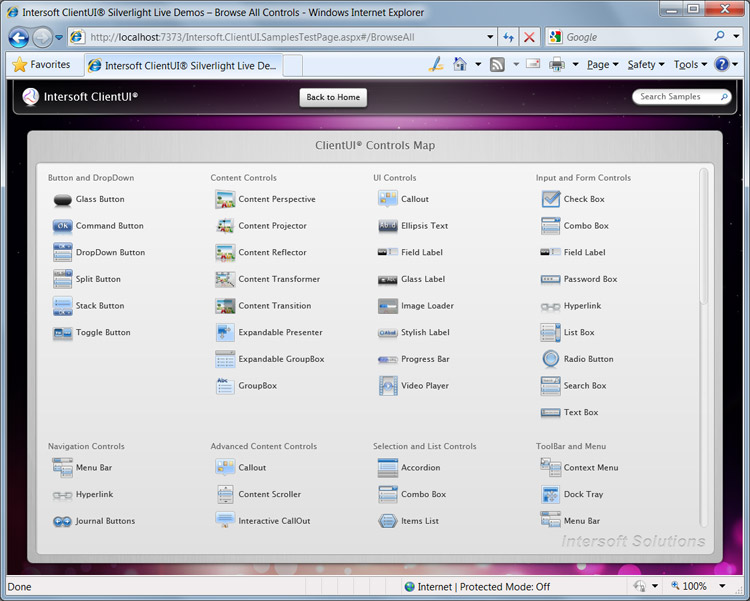The height and width of the screenshot is (601, 750).
Task: Click the Print icon in command bar
Action: tap(556, 64)
